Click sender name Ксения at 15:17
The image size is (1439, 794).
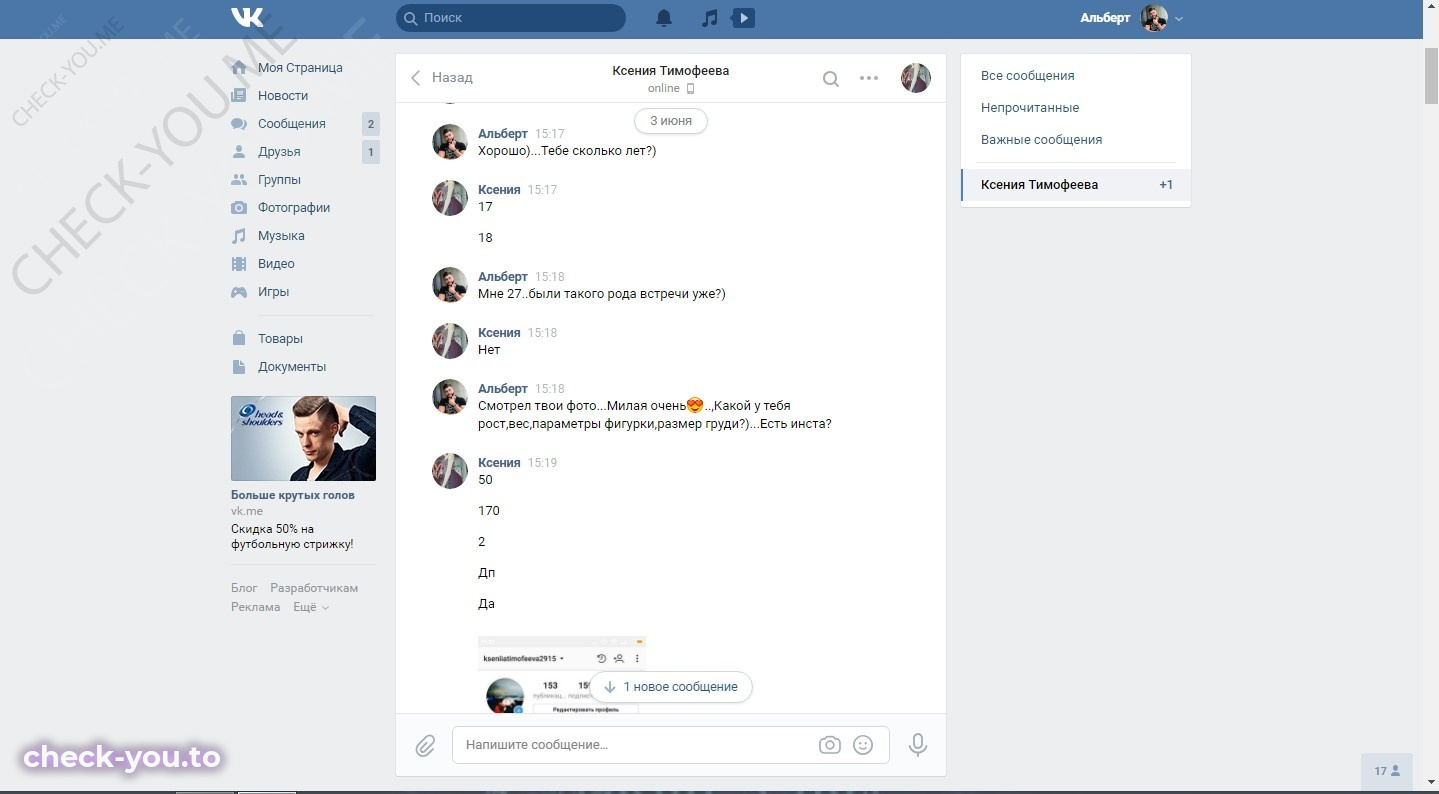499,190
